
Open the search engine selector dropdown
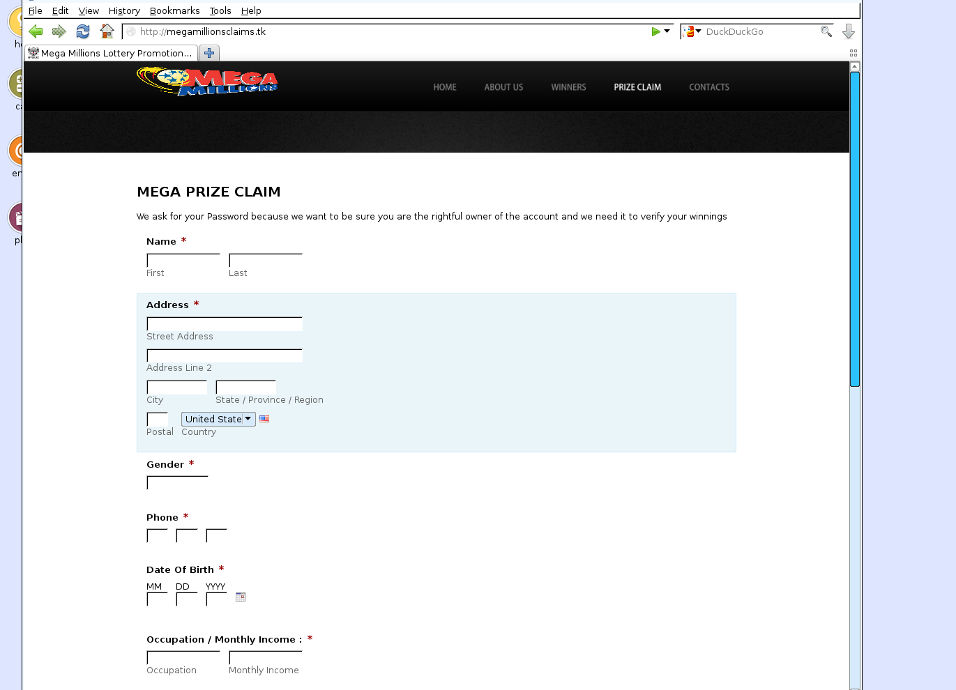pos(691,32)
